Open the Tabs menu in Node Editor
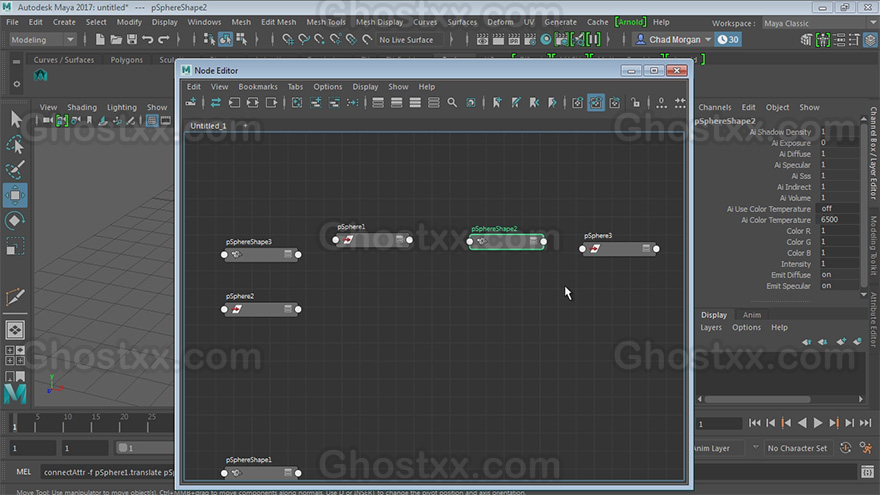880x495 pixels. (295, 87)
